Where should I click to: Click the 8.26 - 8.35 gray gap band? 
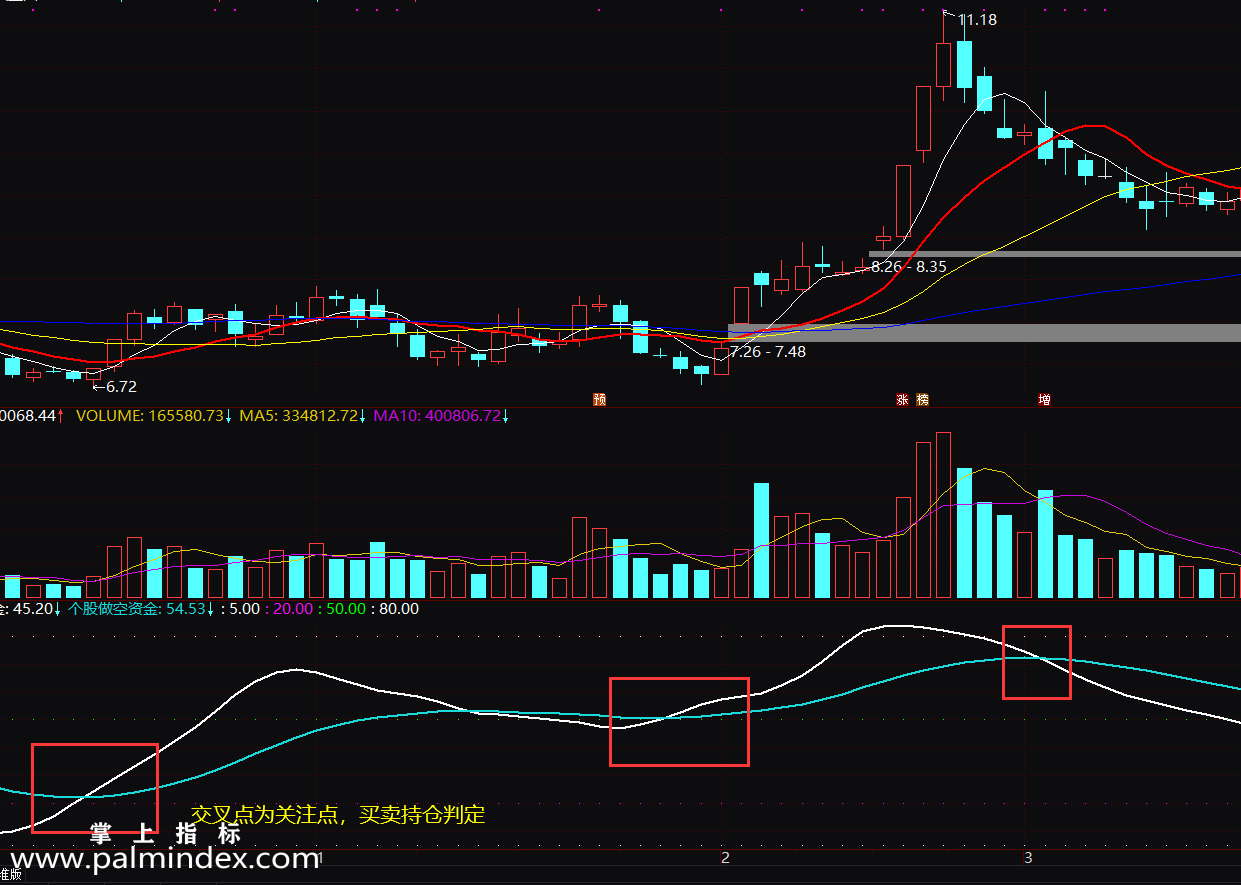1054,254
